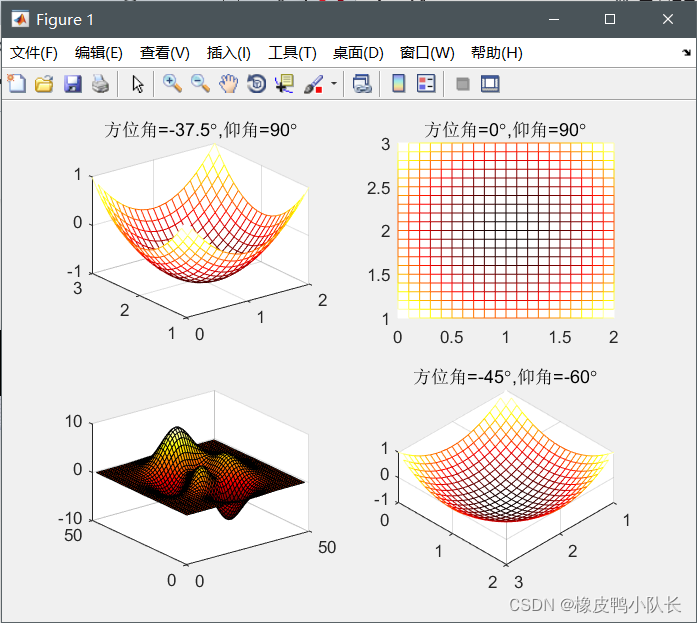Choose the Brush/Select Data tool
This screenshot has width=697, height=623.
coord(313,84)
